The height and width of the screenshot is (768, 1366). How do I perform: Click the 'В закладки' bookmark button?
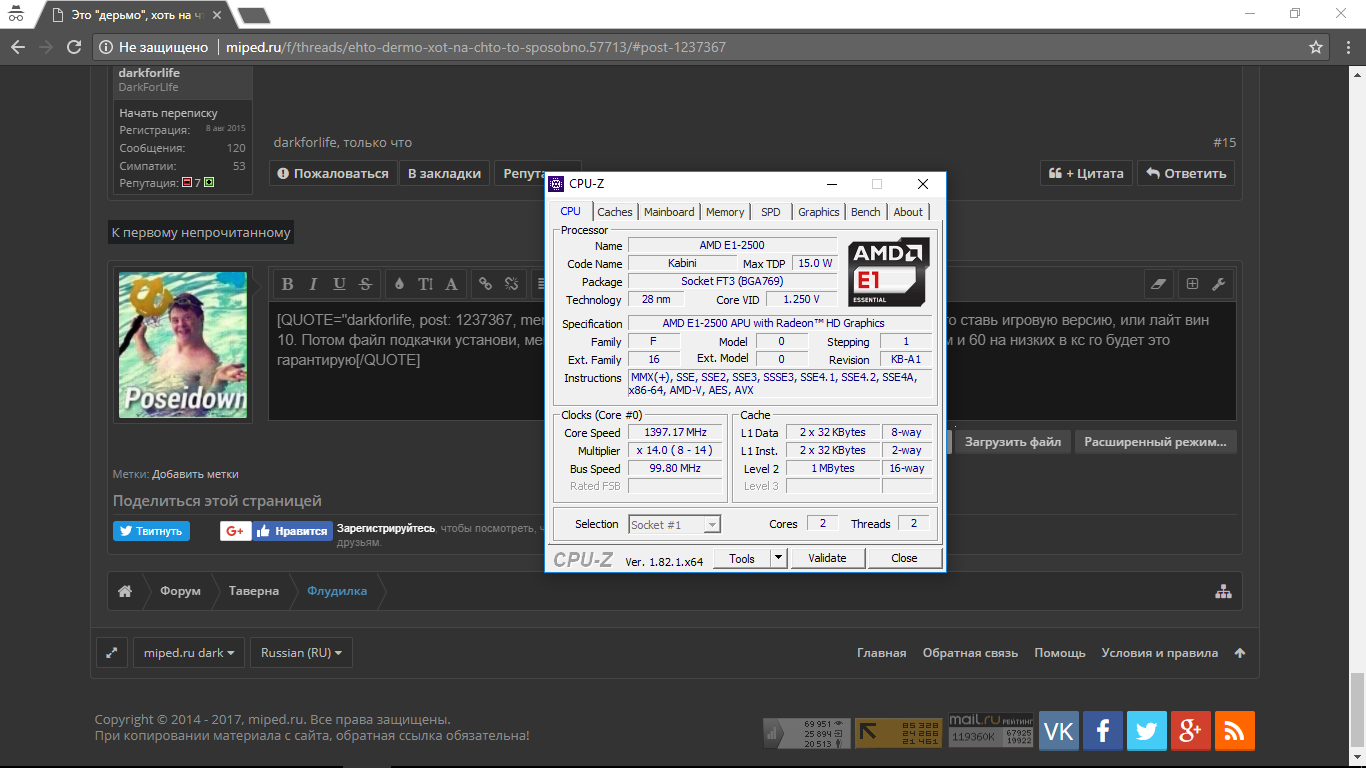tap(445, 173)
